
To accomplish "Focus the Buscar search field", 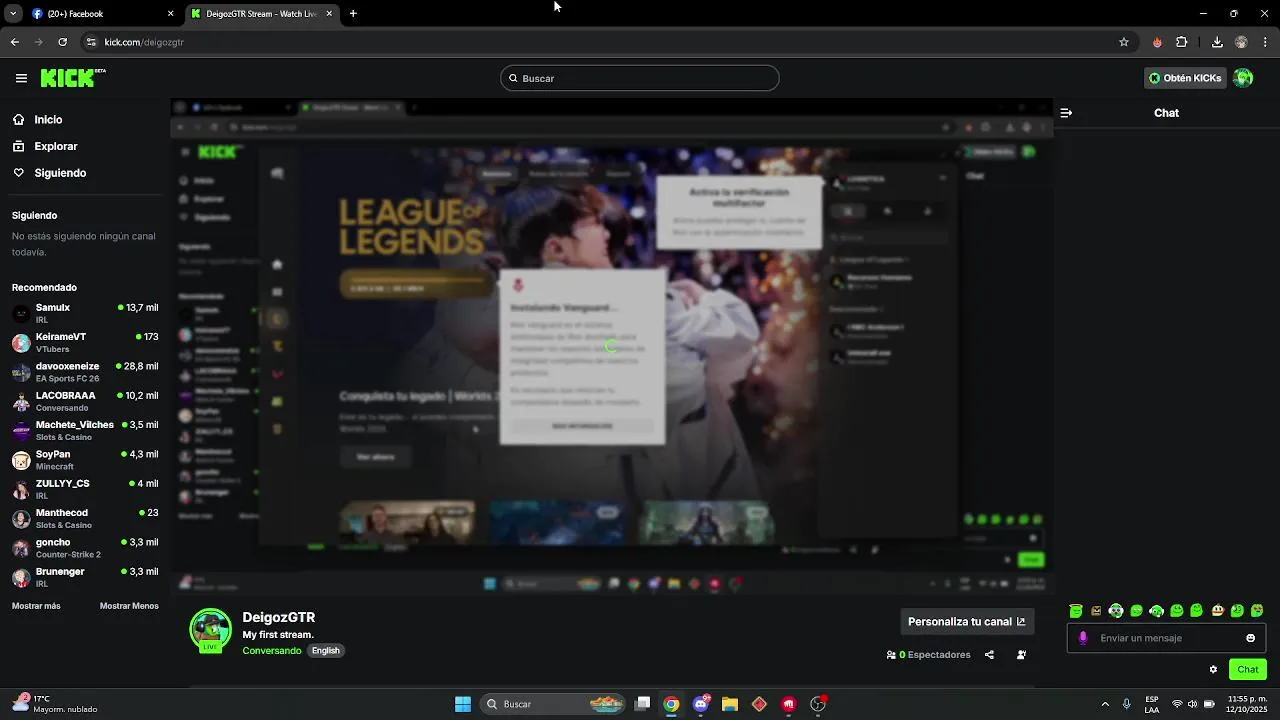I will [x=640, y=78].
